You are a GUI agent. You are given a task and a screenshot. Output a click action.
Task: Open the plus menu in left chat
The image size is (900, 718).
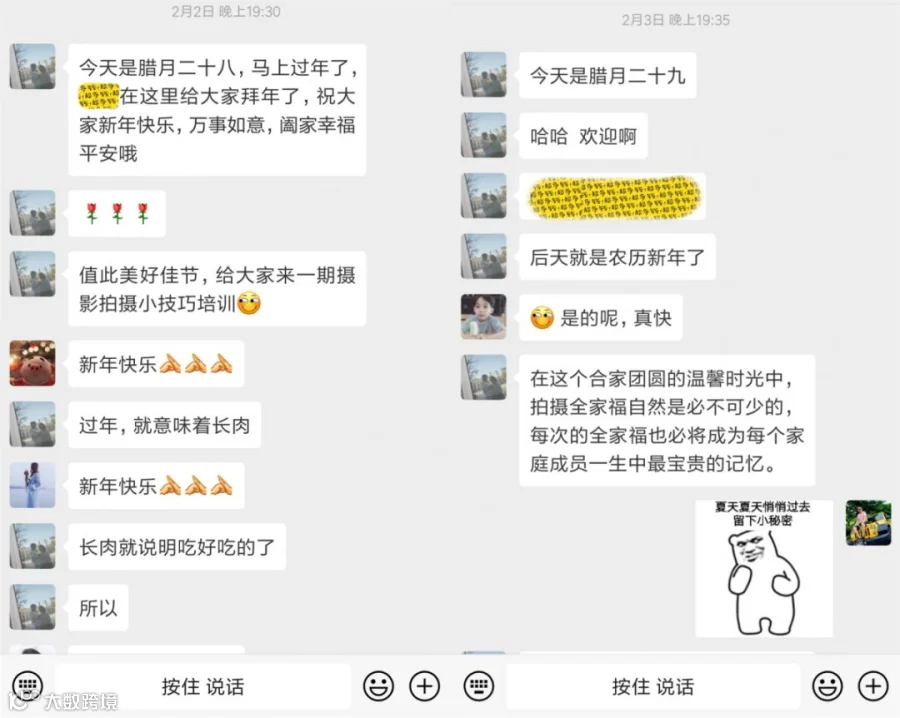(x=424, y=685)
